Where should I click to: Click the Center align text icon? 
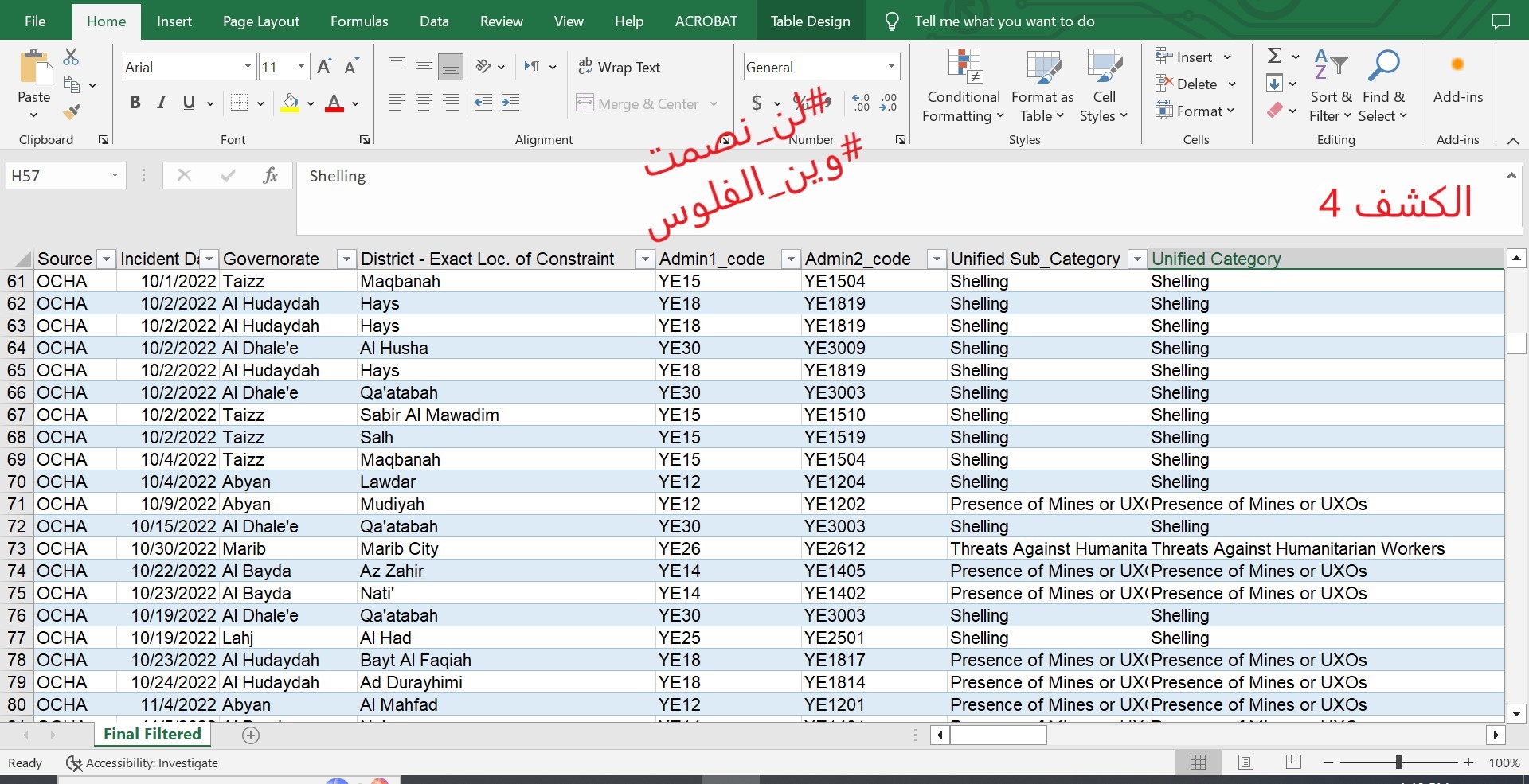tap(424, 103)
